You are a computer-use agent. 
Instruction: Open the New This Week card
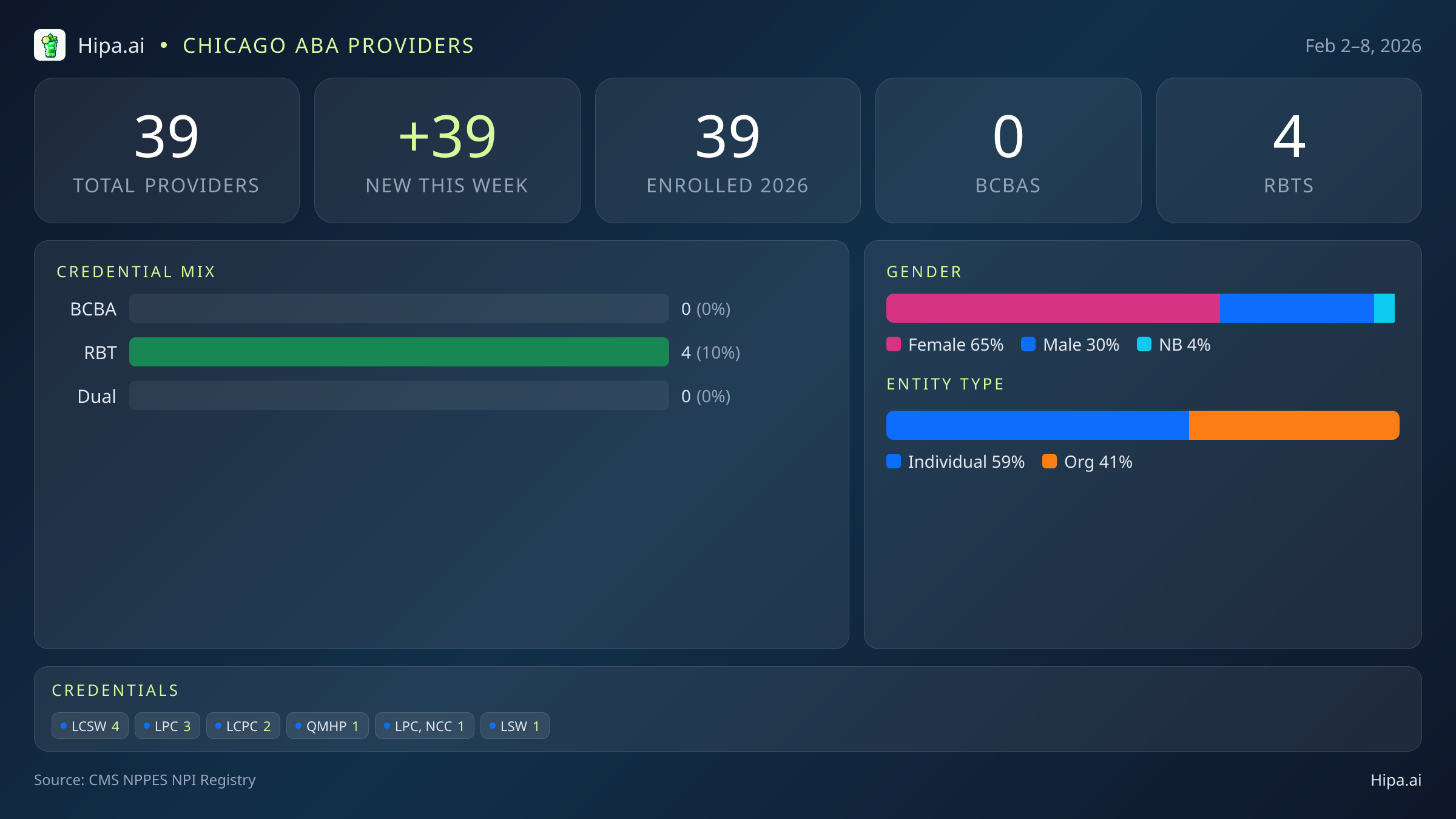(x=447, y=150)
